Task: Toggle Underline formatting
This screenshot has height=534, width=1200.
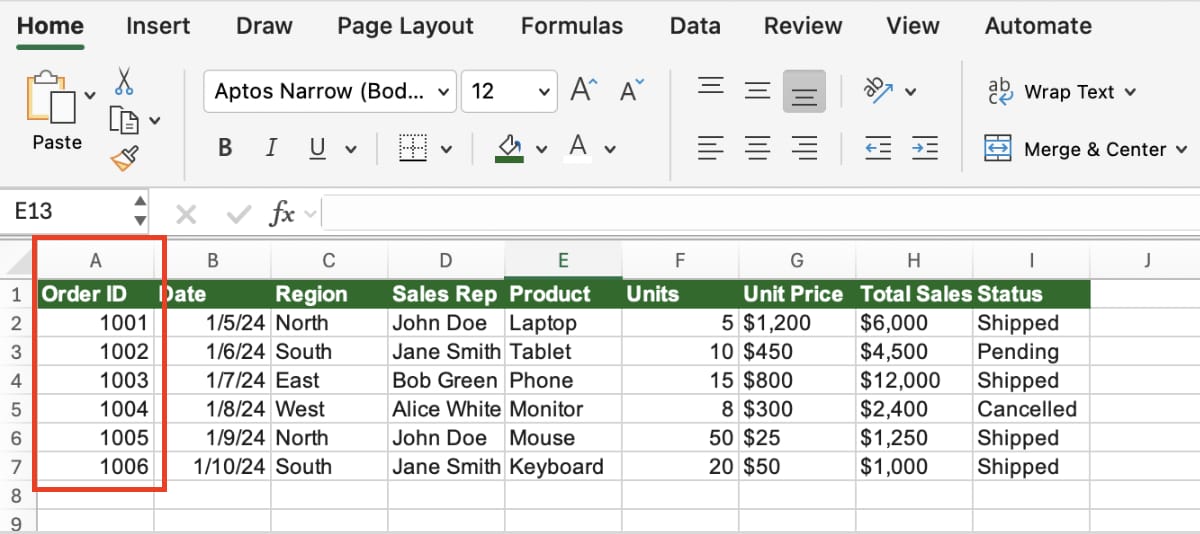Action: coord(318,149)
